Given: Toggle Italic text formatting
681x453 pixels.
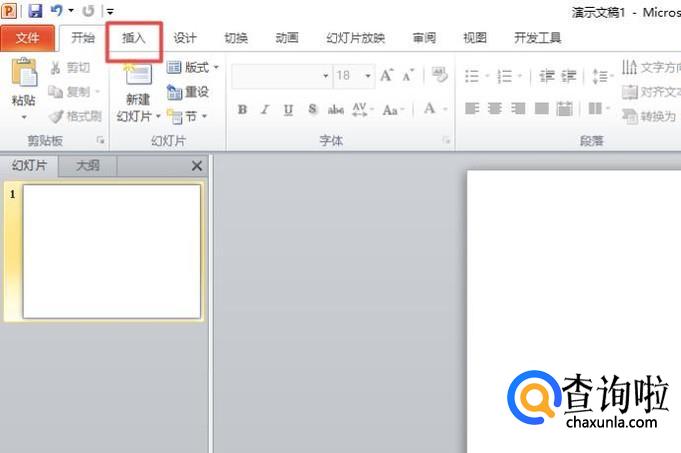Looking at the screenshot, I should tap(265, 110).
